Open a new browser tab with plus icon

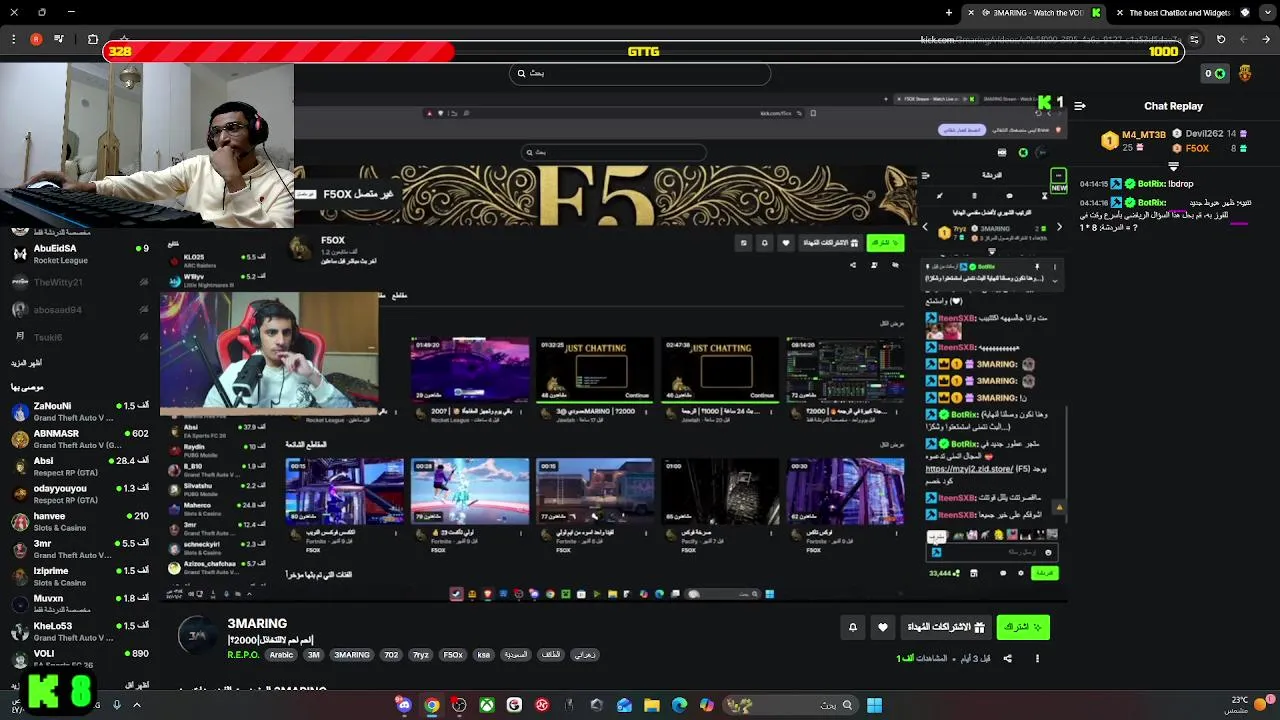(949, 13)
